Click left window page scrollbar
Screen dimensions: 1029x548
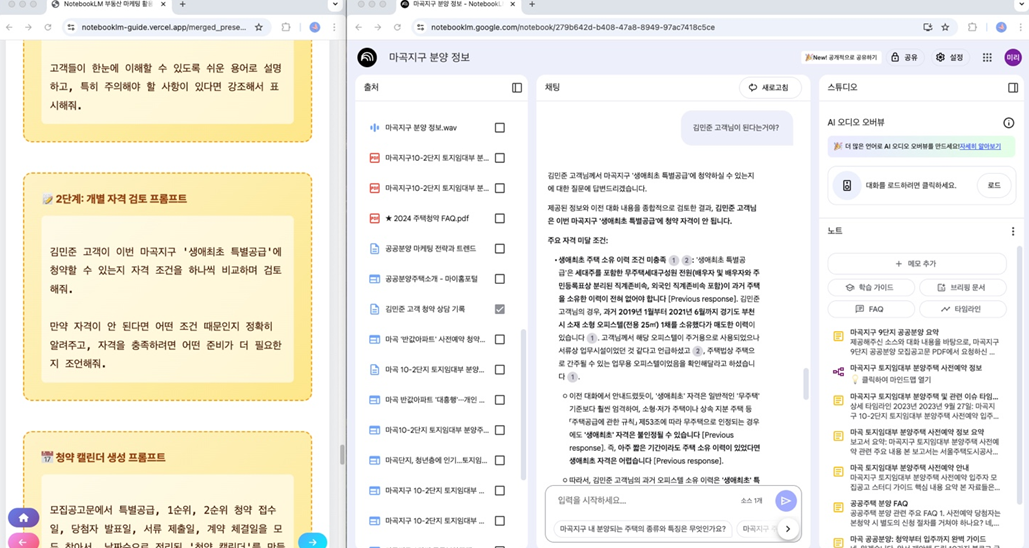pyautogui.click(x=341, y=454)
